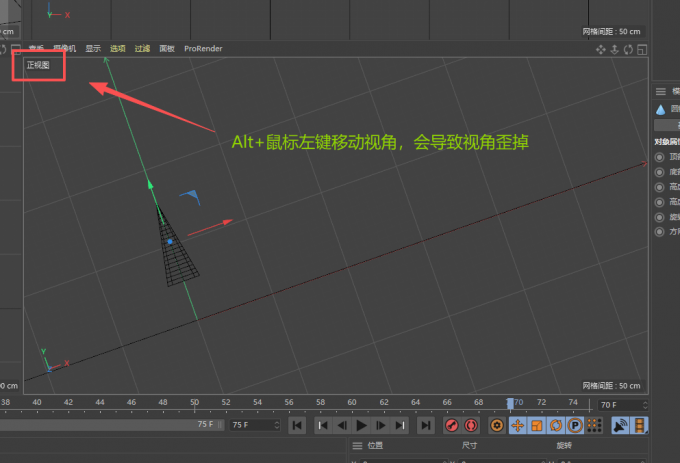The image size is (680, 463).
Task: Jump to previous keyframe
Action: coord(323,425)
